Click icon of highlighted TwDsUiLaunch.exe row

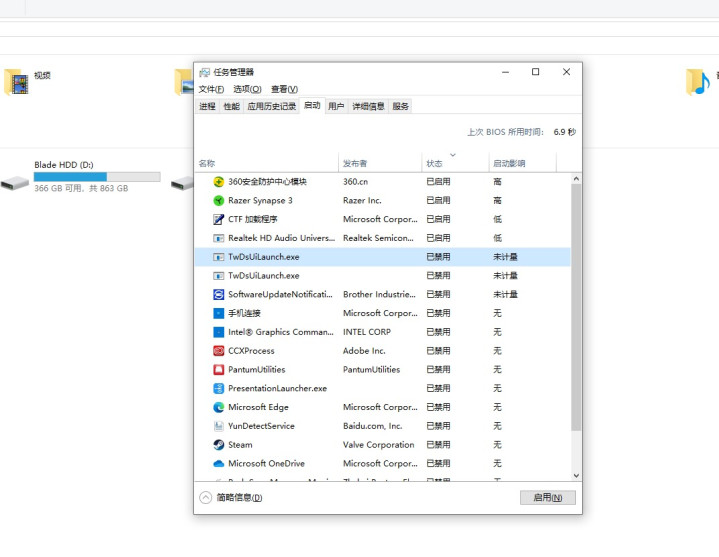click(219, 257)
